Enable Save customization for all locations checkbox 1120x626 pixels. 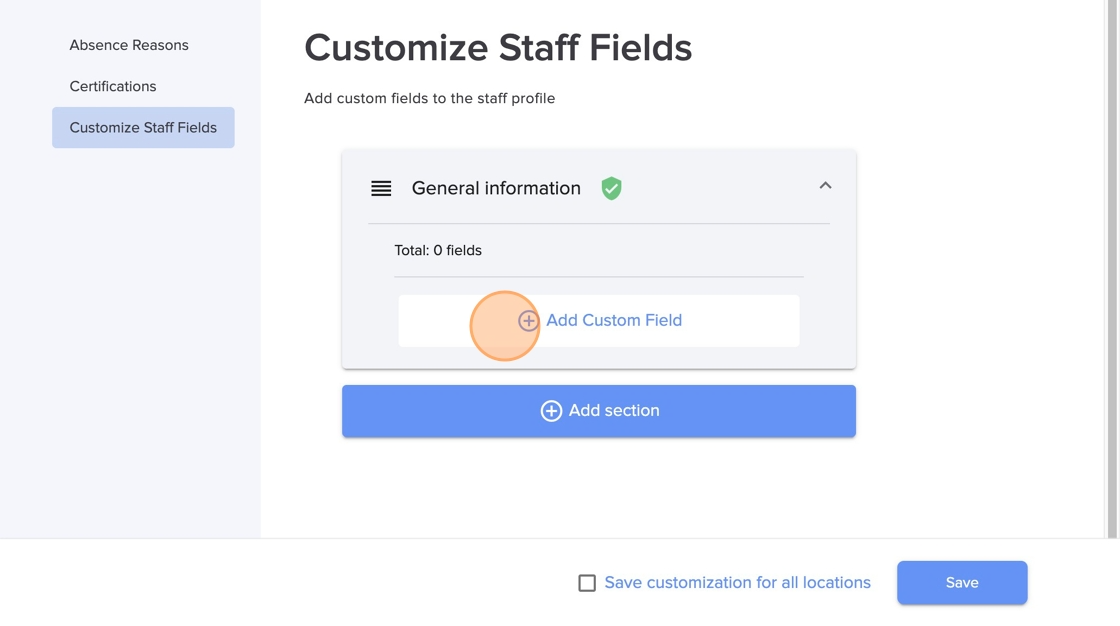[587, 583]
